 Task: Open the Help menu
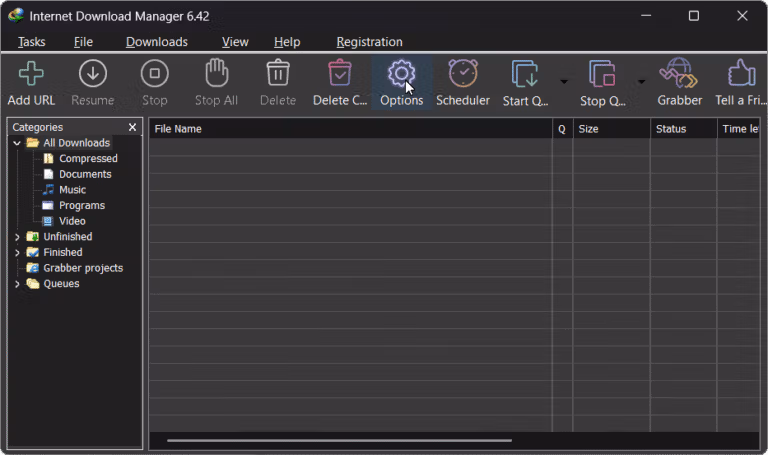pos(287,42)
